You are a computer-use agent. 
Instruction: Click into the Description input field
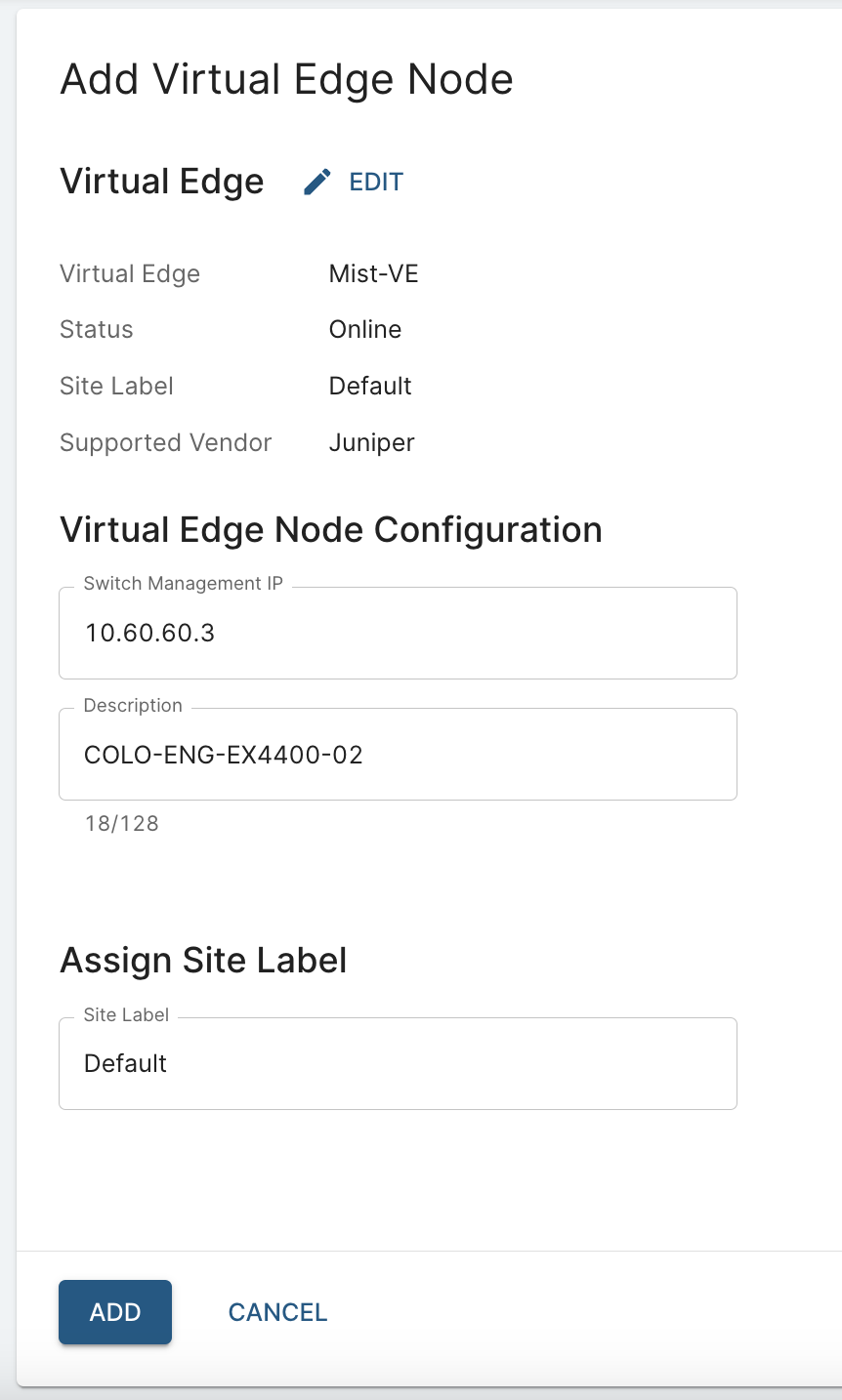coord(398,755)
